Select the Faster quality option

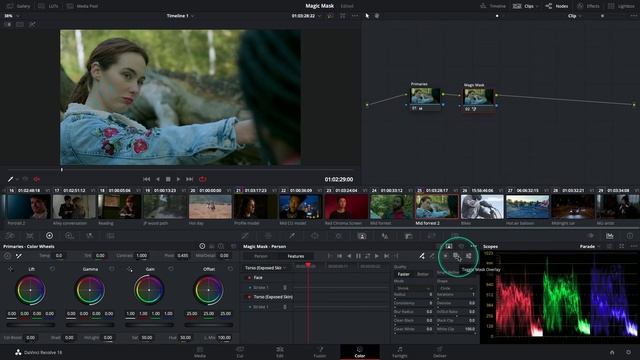coord(404,274)
